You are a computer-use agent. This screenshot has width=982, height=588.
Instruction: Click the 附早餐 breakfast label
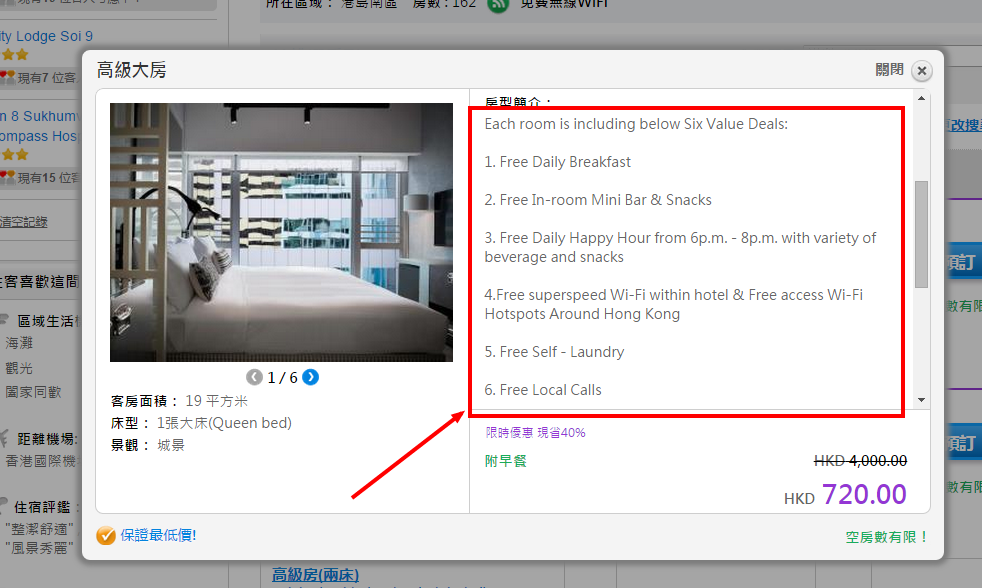505,462
